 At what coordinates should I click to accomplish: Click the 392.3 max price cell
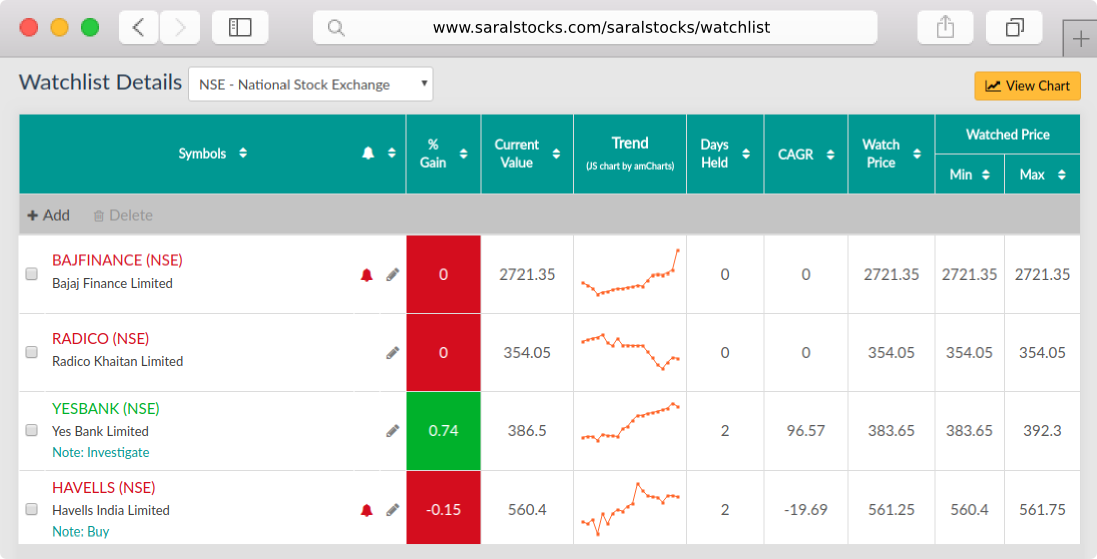click(1042, 431)
